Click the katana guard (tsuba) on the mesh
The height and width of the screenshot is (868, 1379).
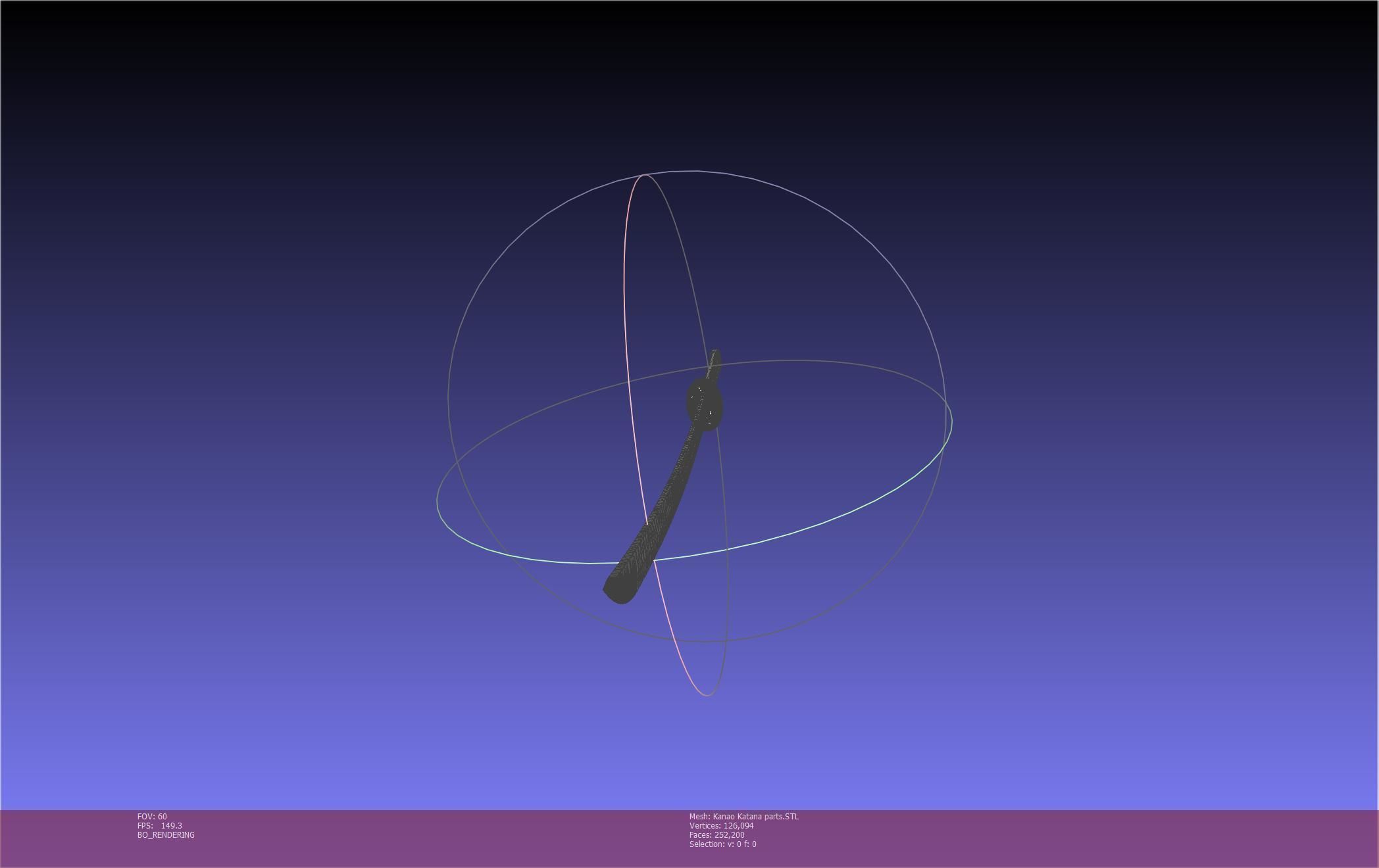[705, 404]
